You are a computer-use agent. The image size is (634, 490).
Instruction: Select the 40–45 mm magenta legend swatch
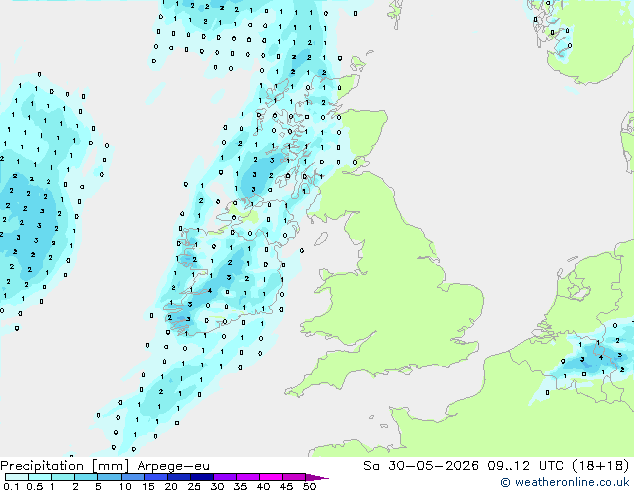pyautogui.click(x=271, y=477)
